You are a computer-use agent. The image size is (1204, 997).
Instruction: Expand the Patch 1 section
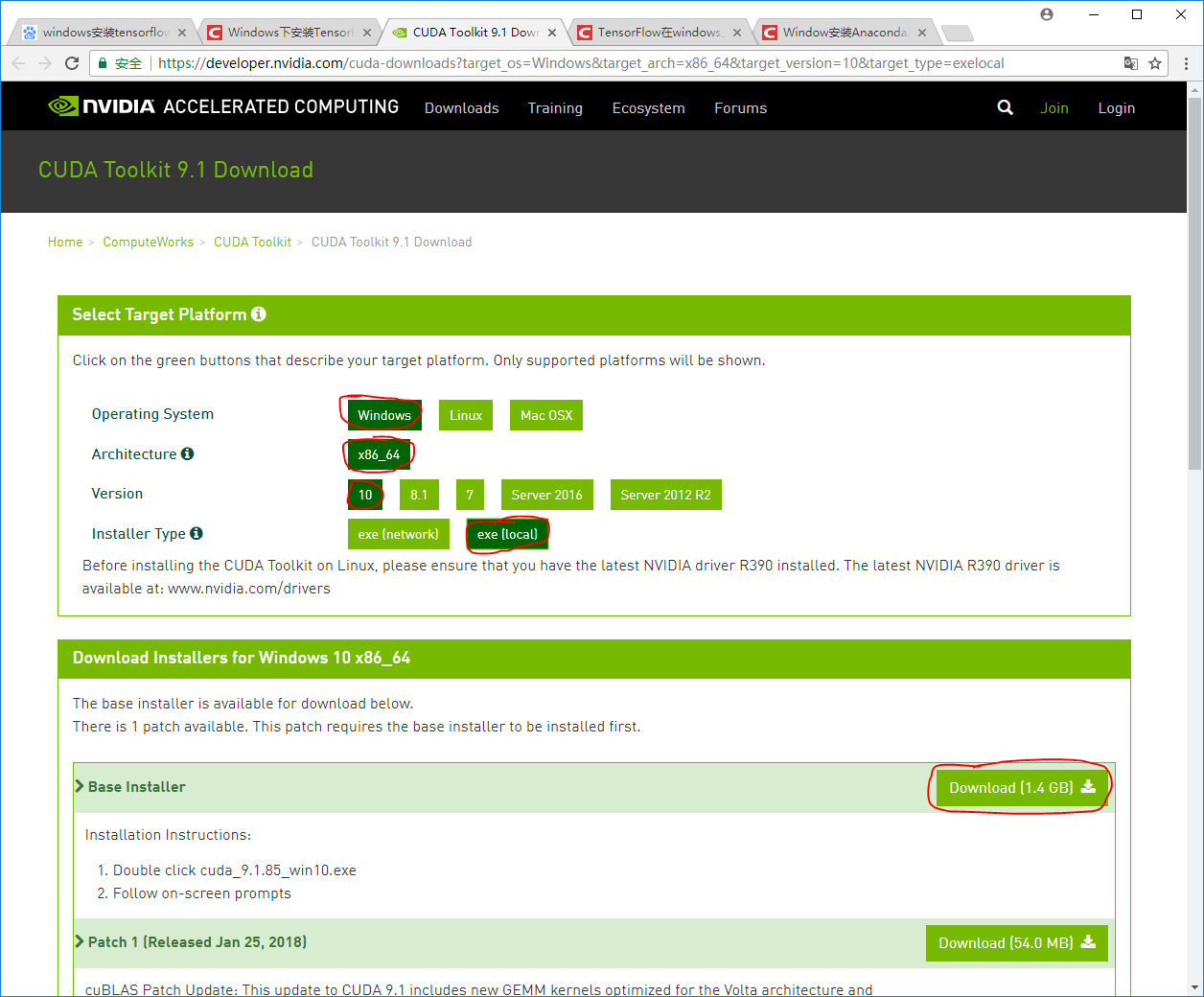191,941
